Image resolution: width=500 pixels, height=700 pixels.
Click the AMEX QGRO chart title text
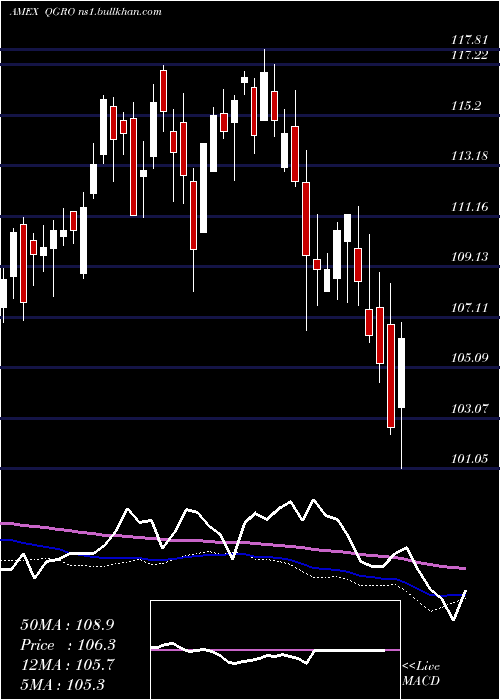pyautogui.click(x=85, y=12)
